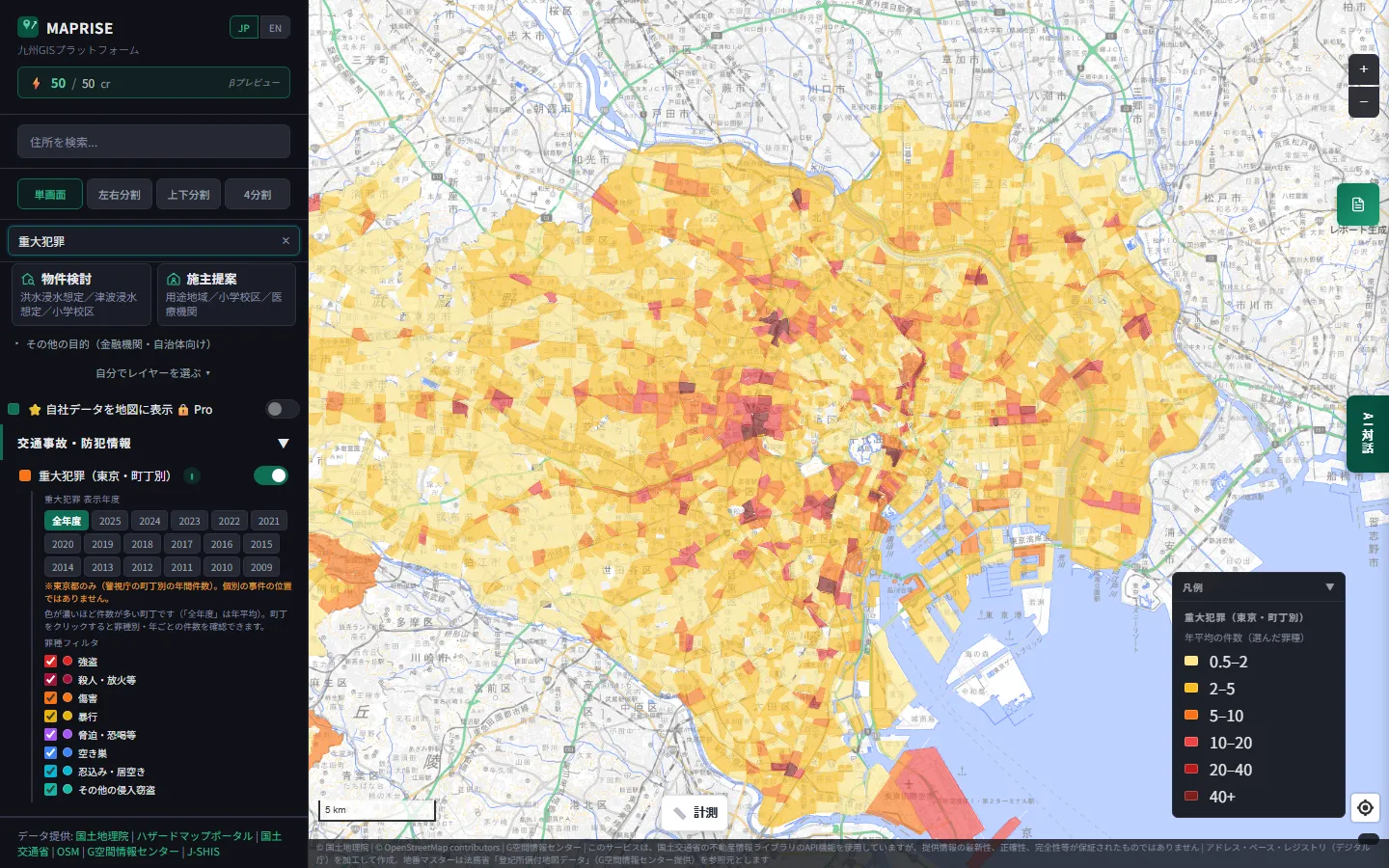Open the レポート生成 document icon
Image resolution: width=1389 pixels, height=868 pixels.
[x=1357, y=204]
